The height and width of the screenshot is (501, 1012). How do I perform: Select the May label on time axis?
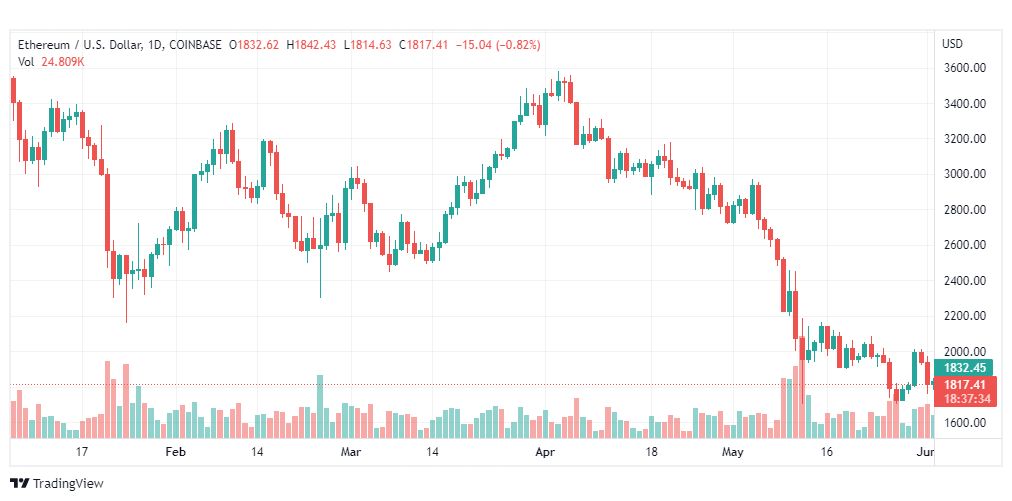(733, 452)
